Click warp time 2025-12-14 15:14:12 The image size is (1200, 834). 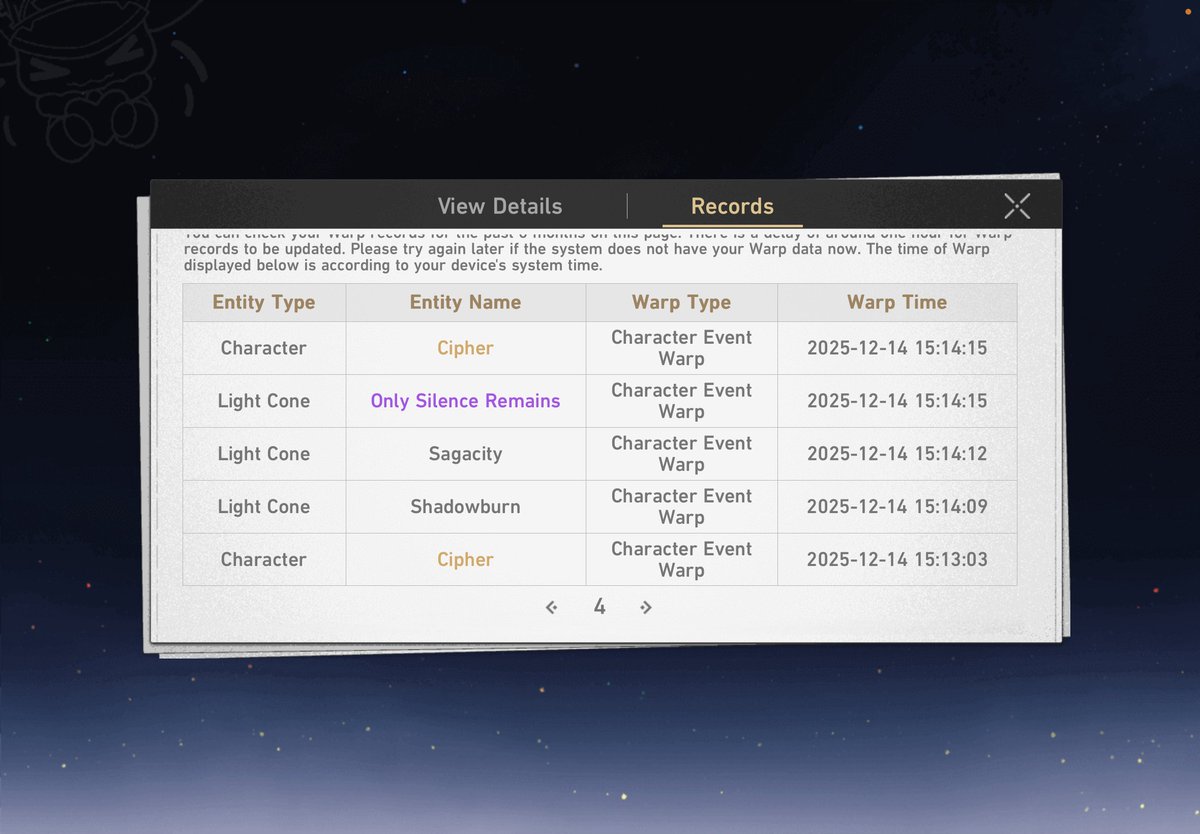pyautogui.click(x=897, y=454)
